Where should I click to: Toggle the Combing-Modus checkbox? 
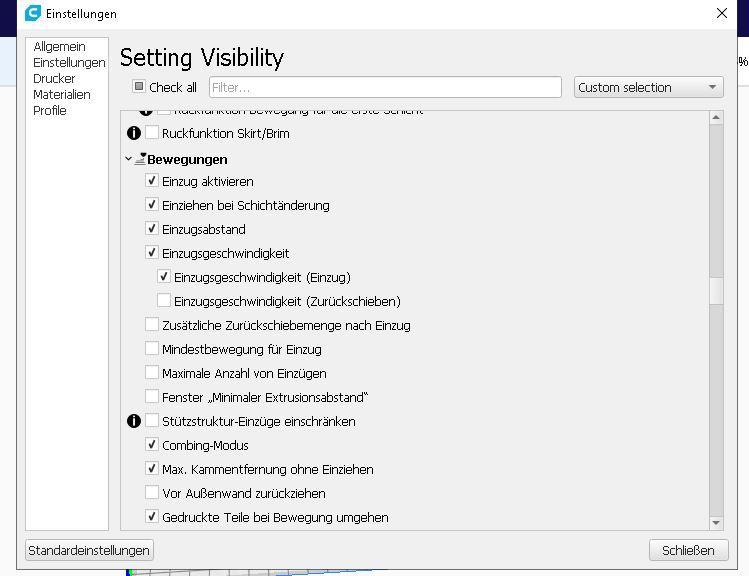152,445
